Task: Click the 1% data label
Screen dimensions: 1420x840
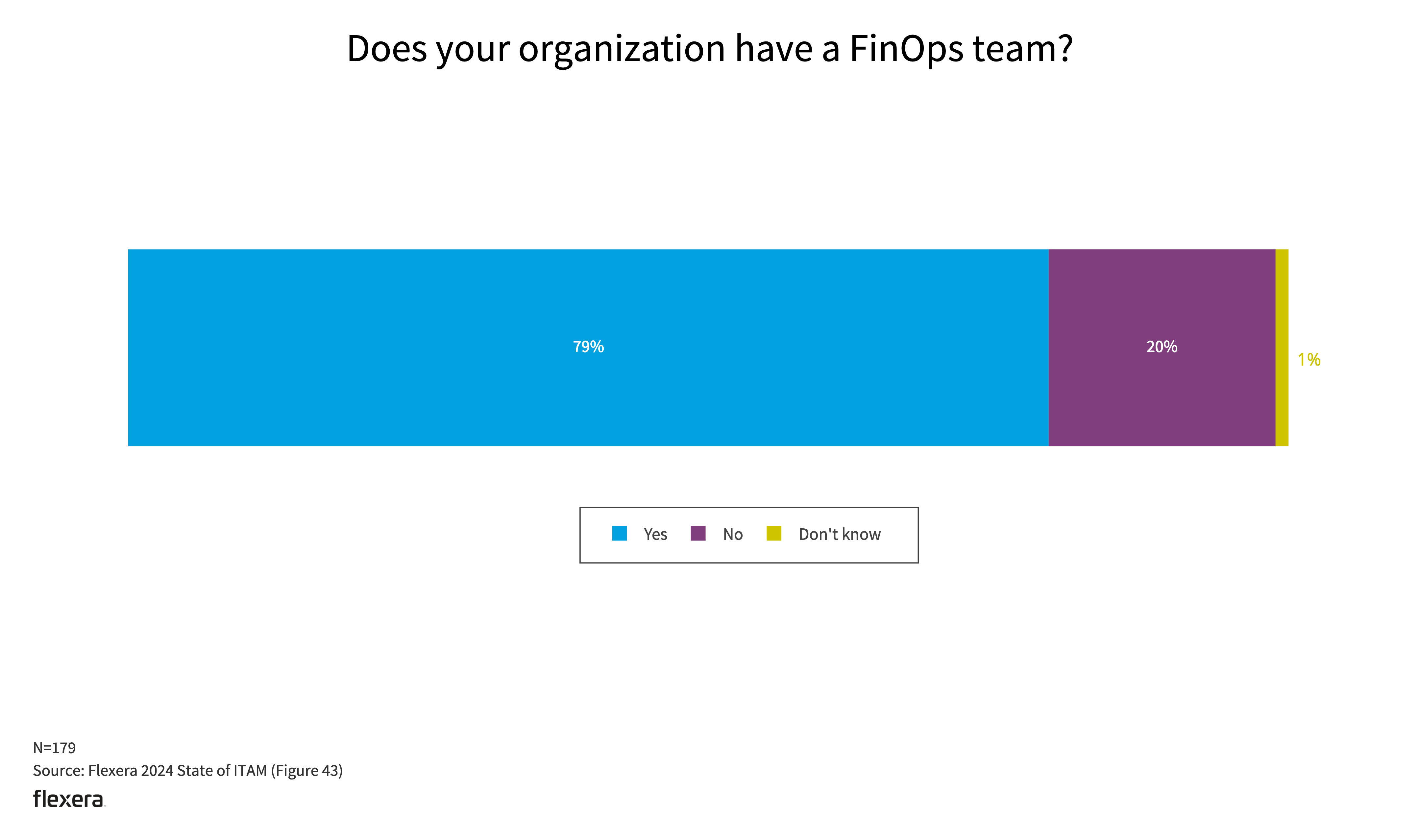Action: point(1309,359)
